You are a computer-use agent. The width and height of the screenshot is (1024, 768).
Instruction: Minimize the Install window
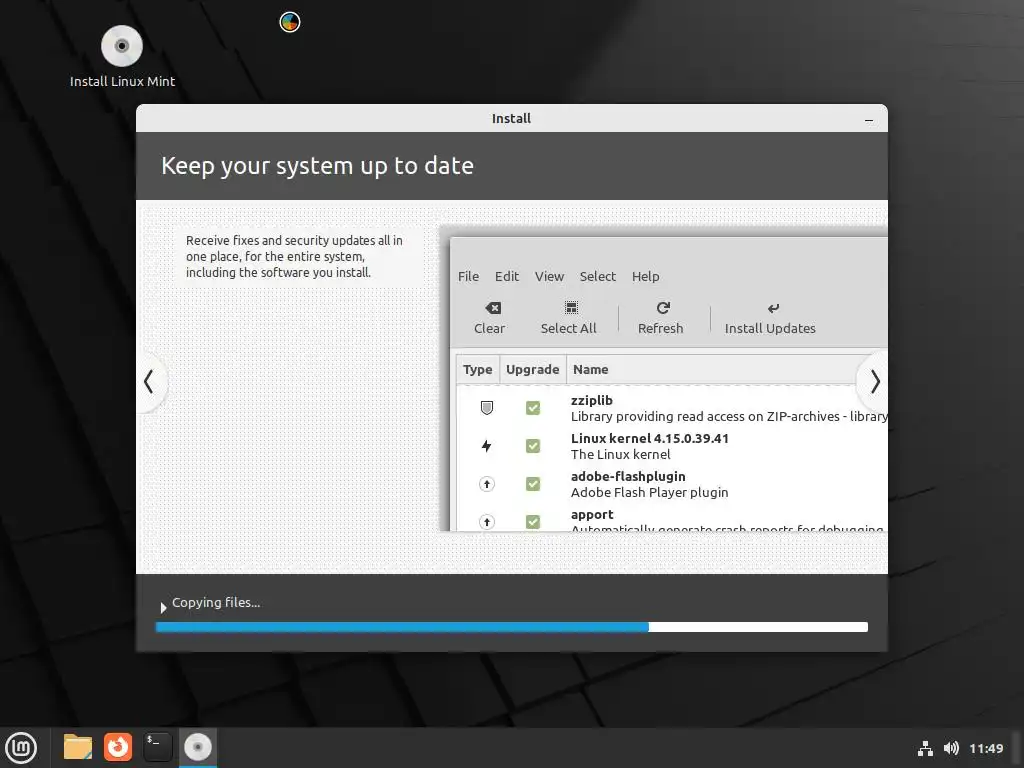coord(869,120)
